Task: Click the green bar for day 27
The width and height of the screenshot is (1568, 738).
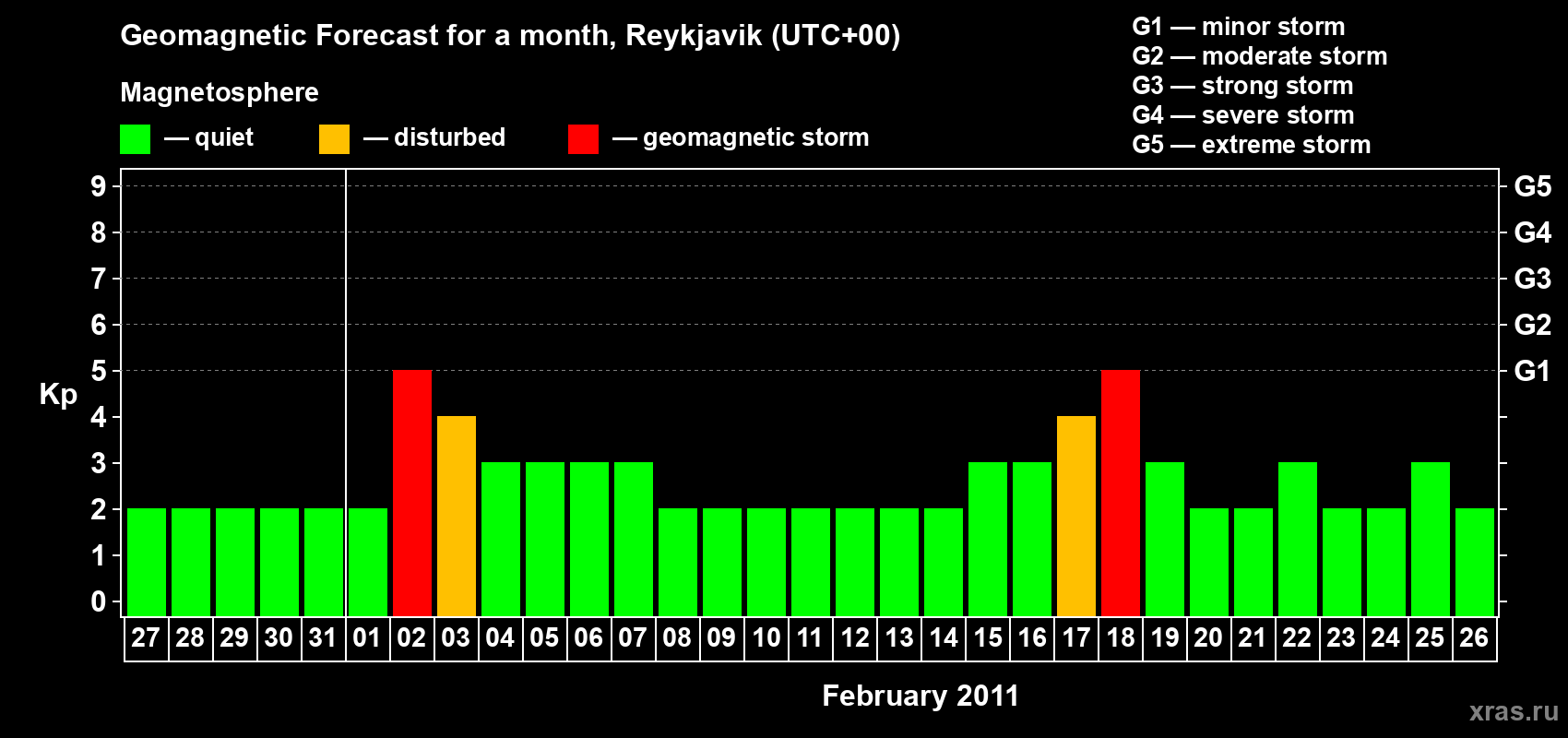Action: [x=147, y=563]
